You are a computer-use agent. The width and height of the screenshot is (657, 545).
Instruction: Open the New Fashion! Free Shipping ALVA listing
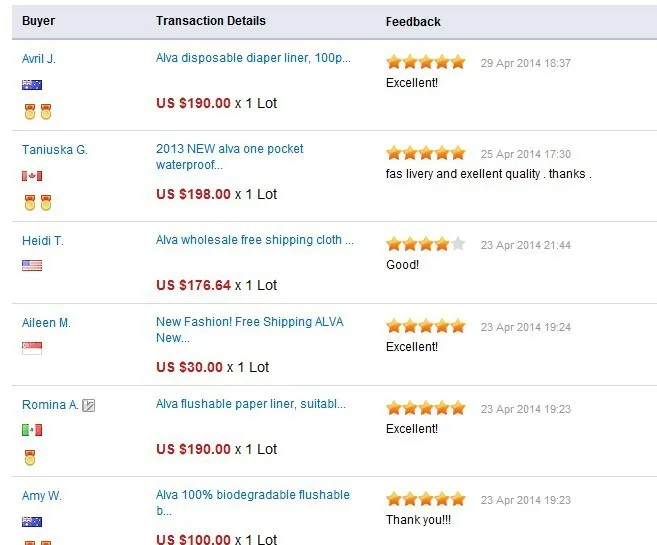(250, 330)
